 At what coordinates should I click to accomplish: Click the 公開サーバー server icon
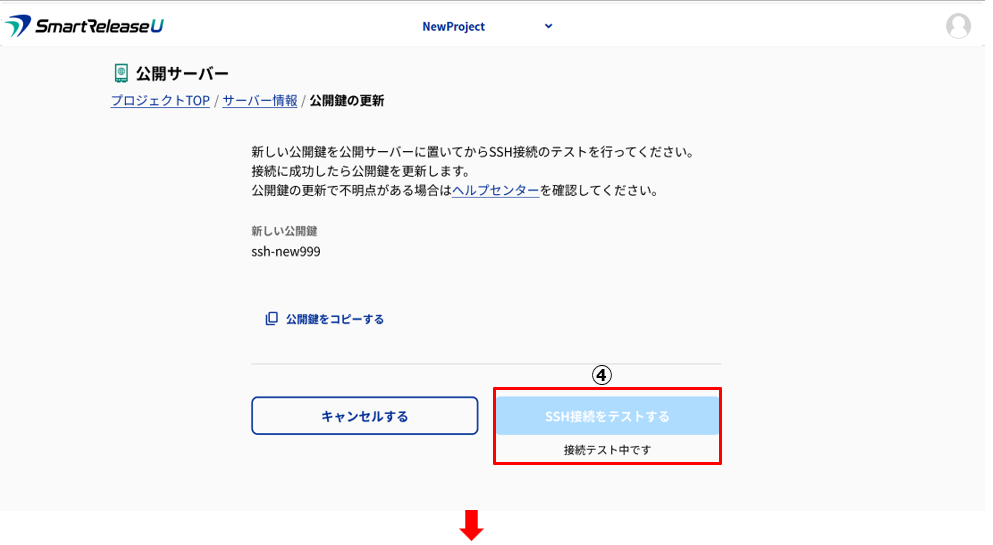[121, 73]
